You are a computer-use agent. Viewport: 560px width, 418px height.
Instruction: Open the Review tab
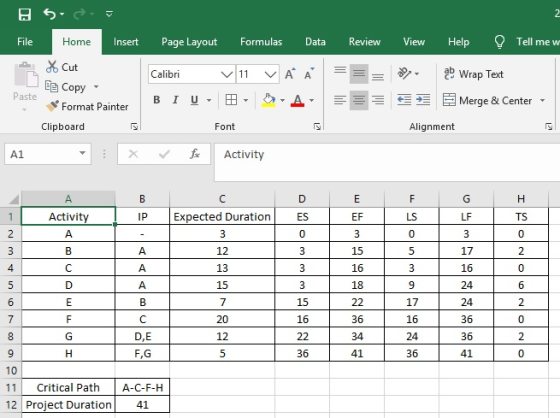pyautogui.click(x=365, y=42)
